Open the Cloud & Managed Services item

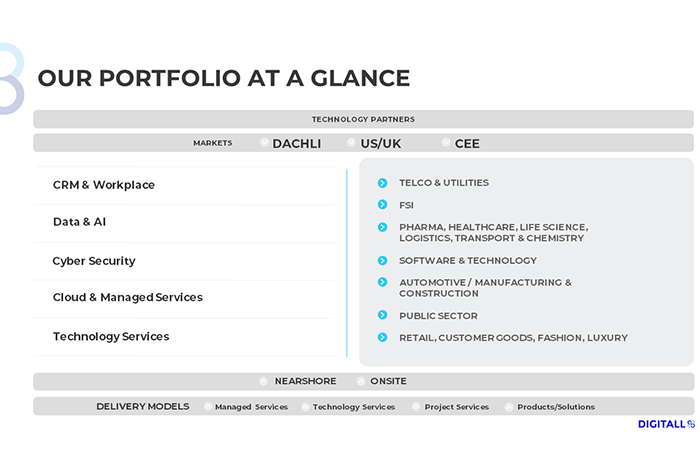pos(184,298)
